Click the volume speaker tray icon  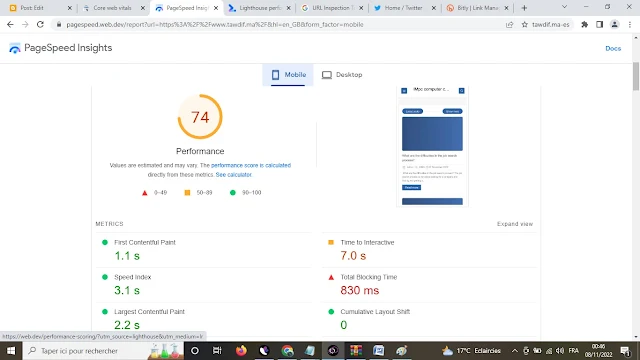pos(560,351)
